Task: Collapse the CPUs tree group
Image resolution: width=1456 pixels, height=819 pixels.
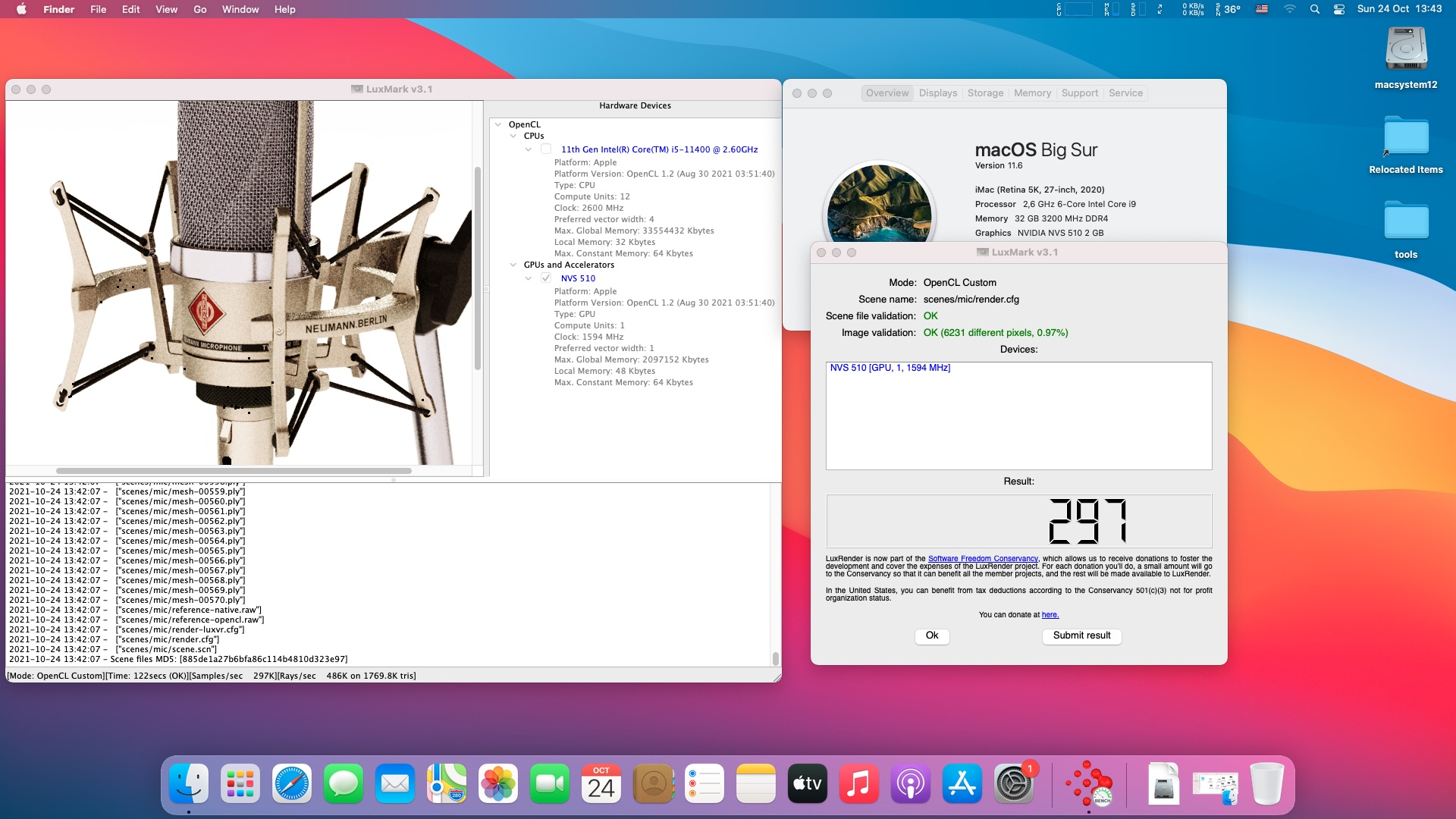Action: pos(513,136)
